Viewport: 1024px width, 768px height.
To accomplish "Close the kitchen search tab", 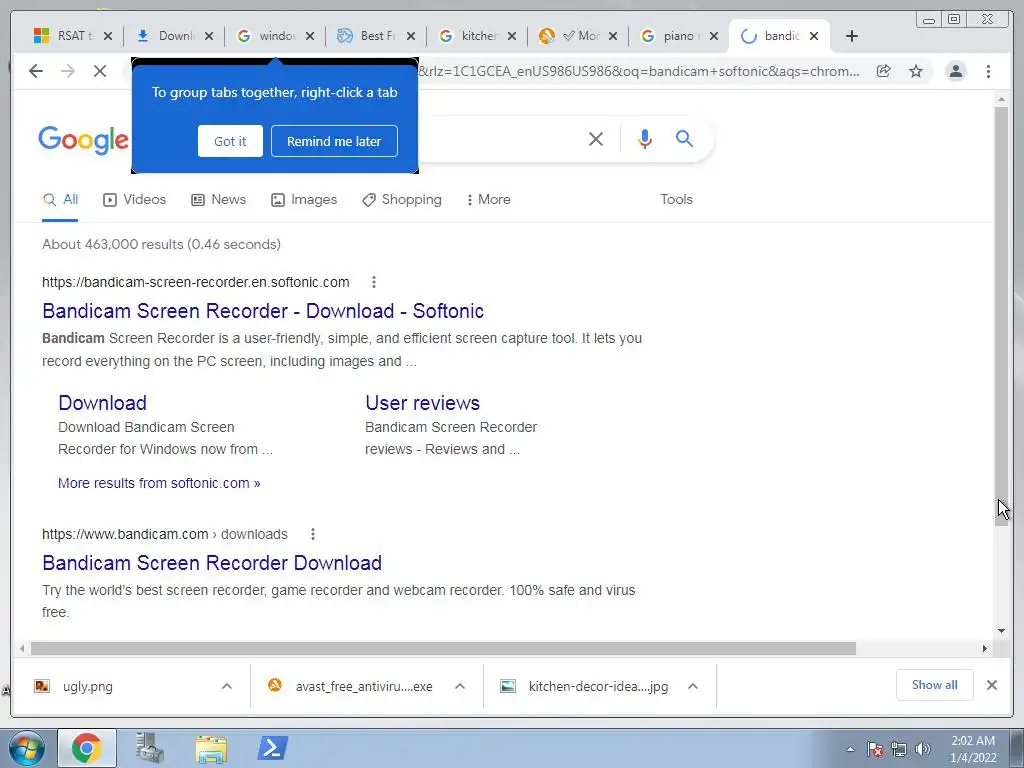I will tap(512, 36).
